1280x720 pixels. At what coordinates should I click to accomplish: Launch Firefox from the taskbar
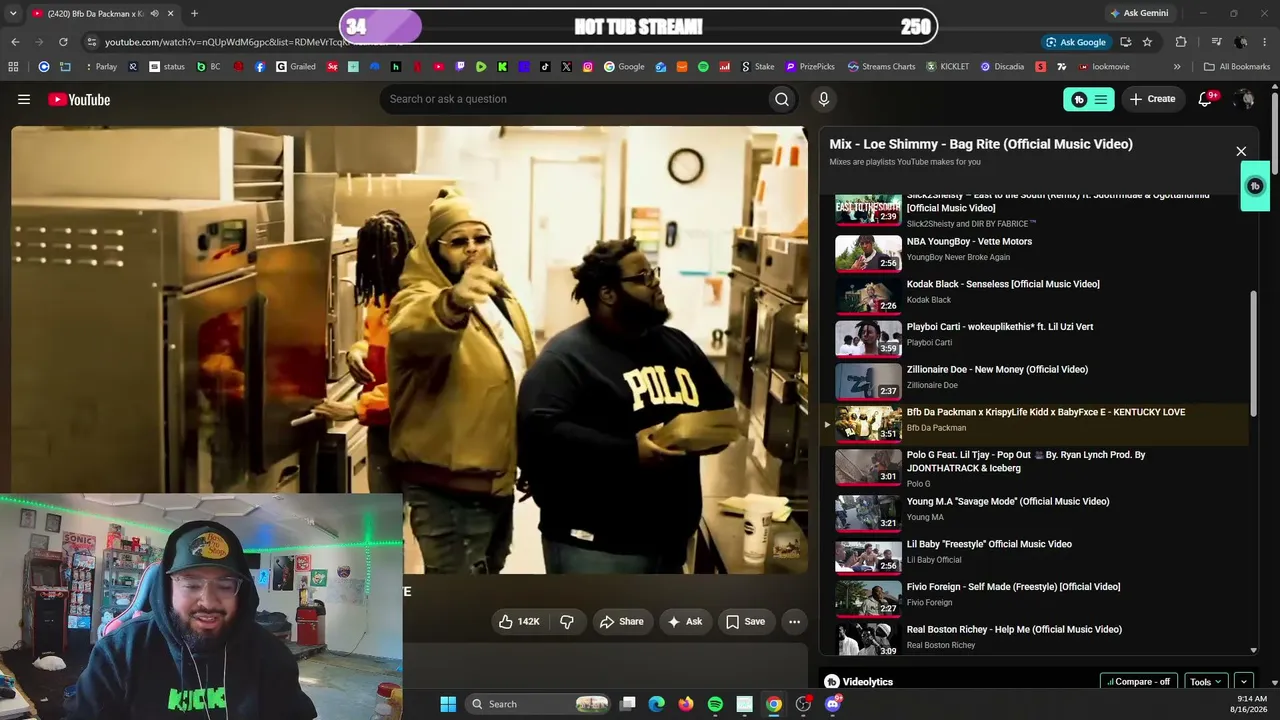point(685,704)
